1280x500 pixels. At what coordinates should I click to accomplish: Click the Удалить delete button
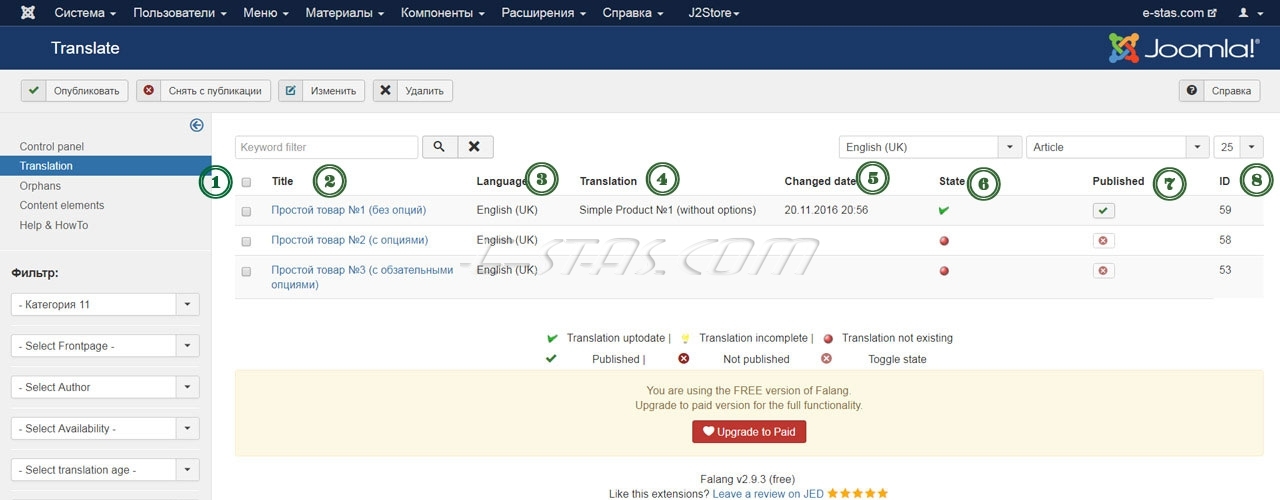[x=412, y=91]
